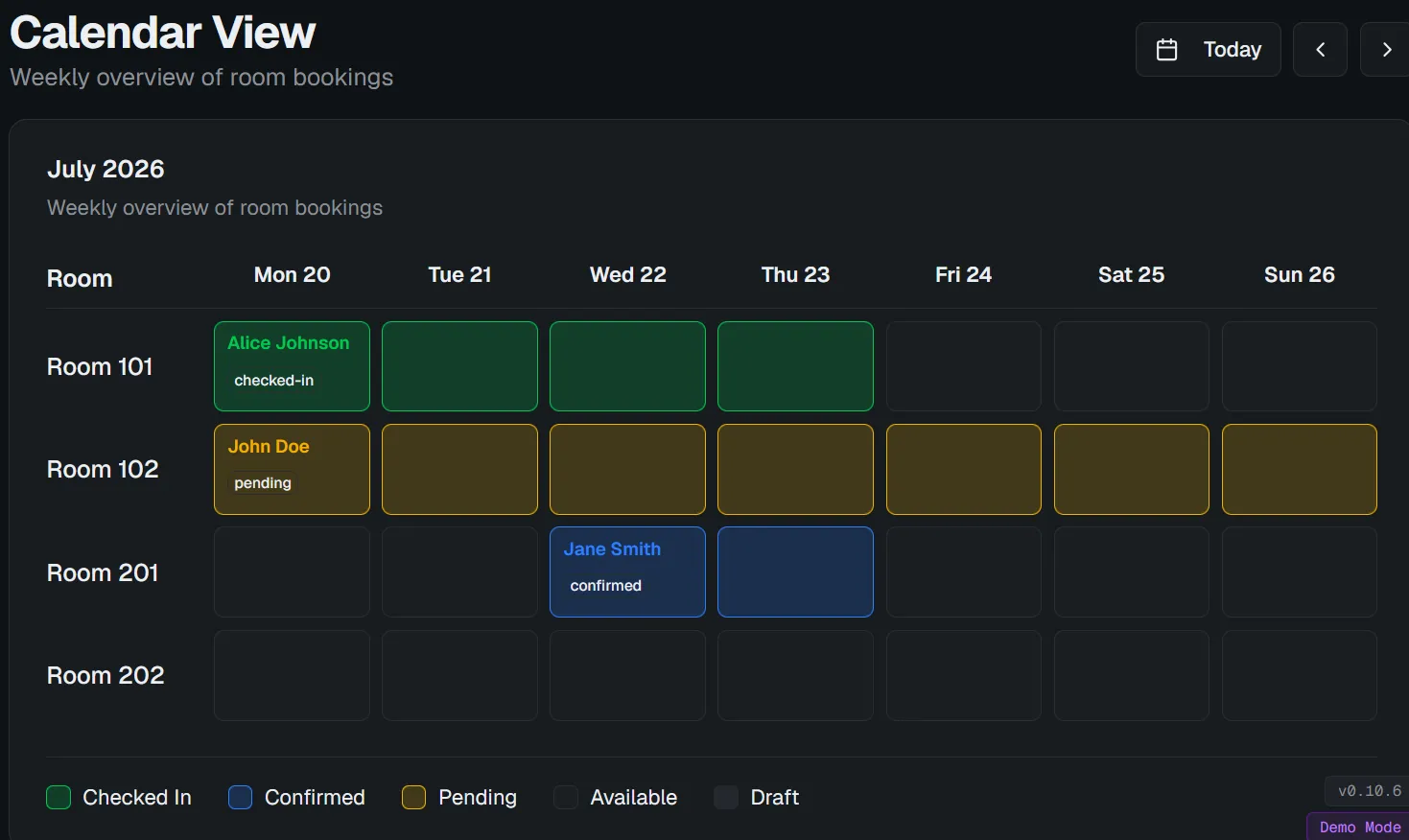Select empty Room 101 cell on Sat 25
The image size is (1409, 840).
click(x=1132, y=366)
